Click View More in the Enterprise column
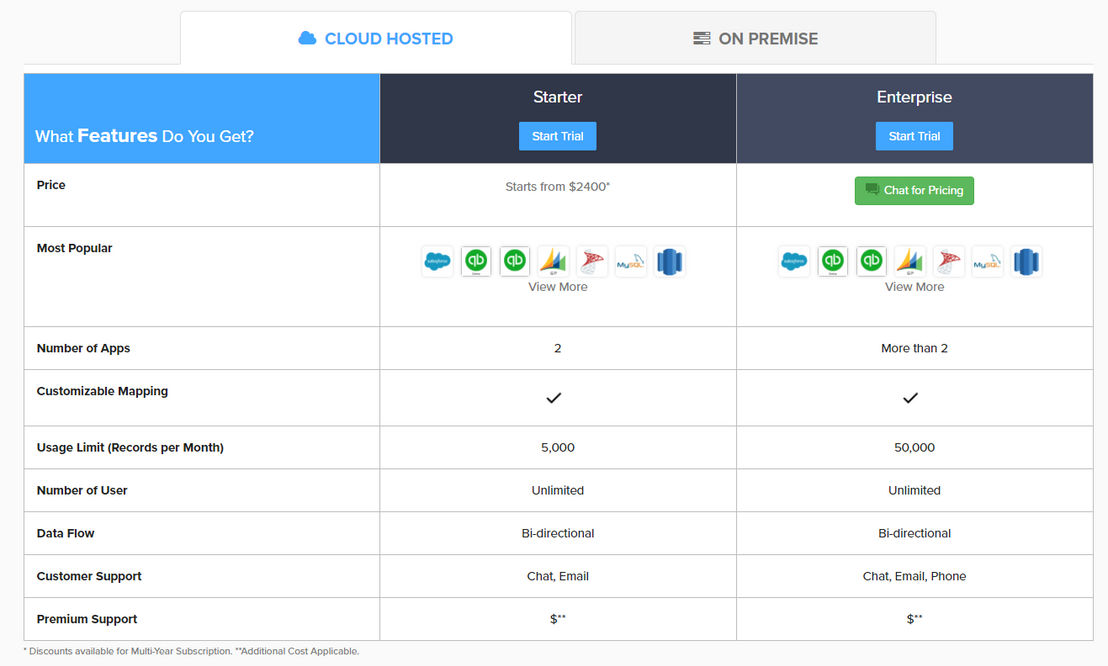The width and height of the screenshot is (1108, 666). click(x=914, y=286)
